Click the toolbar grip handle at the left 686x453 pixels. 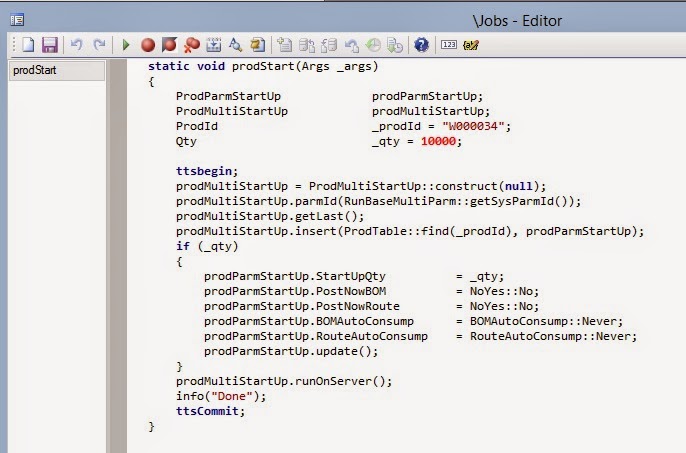click(x=14, y=45)
